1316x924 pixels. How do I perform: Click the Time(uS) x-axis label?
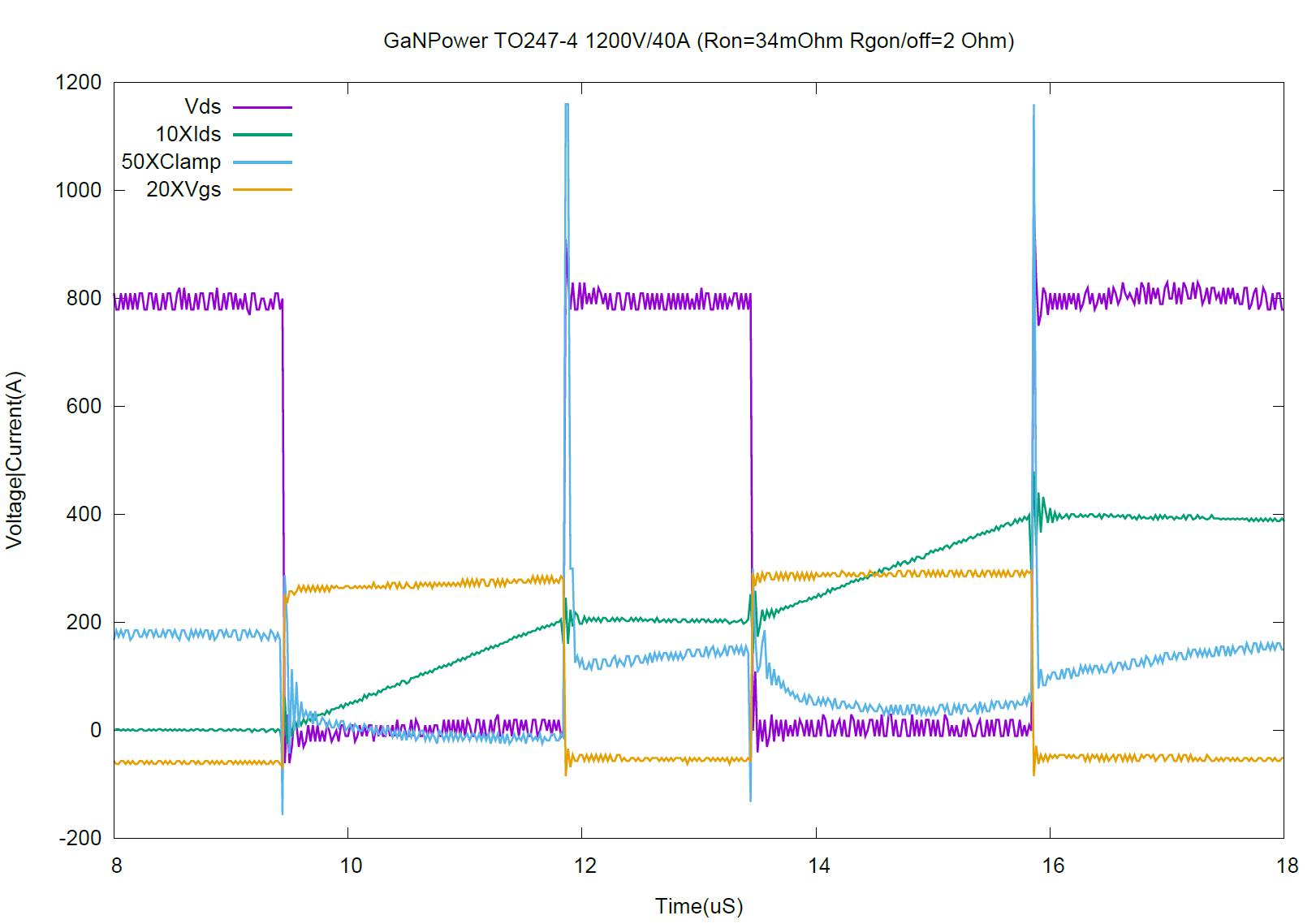pyautogui.click(x=699, y=906)
